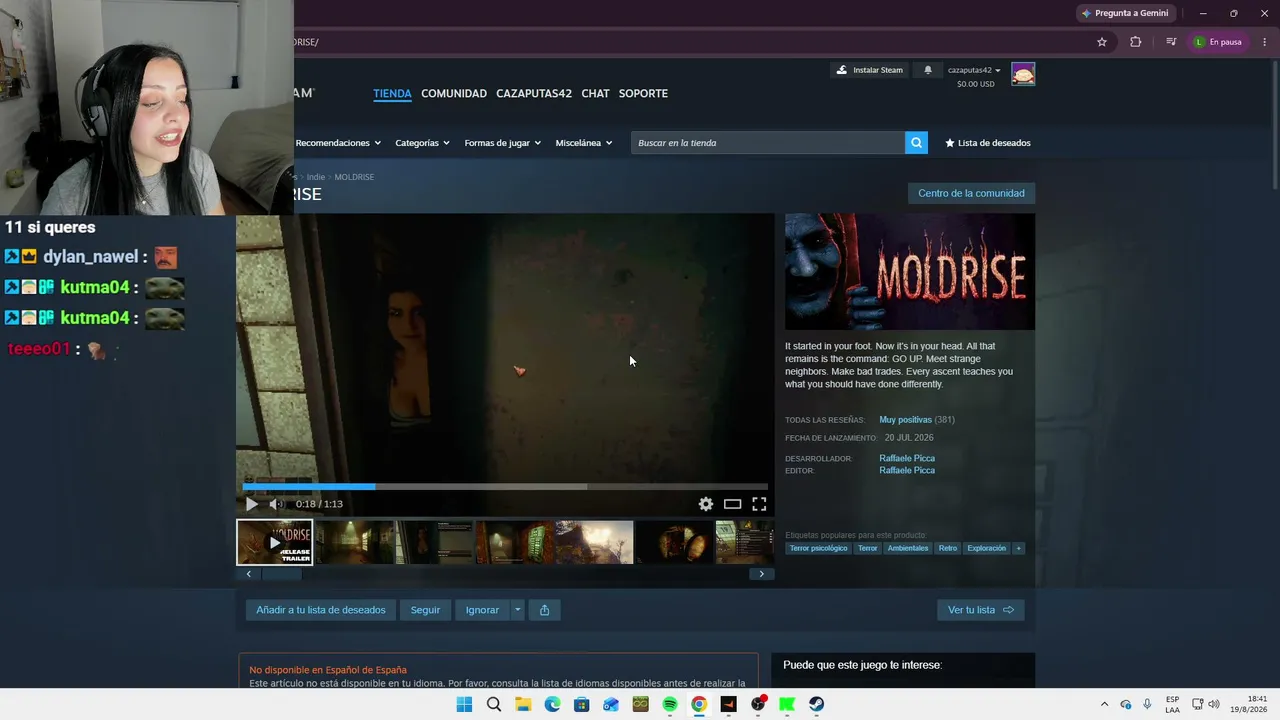The image size is (1280, 720).
Task: Select the Terror tag
Action: click(x=867, y=548)
